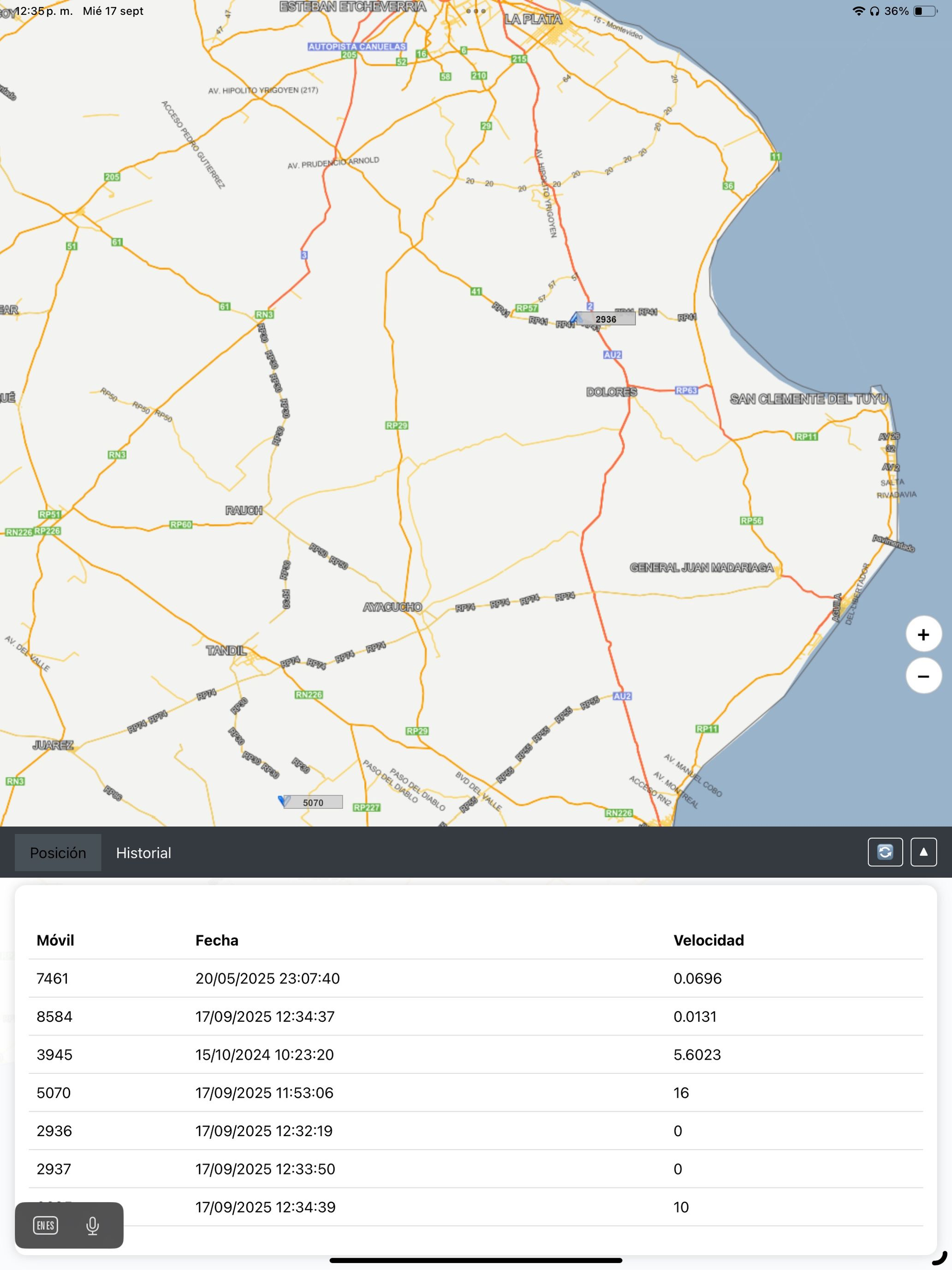Click date 17/09/2025 12:32:19
The width and height of the screenshot is (952, 1270).
tap(264, 1131)
